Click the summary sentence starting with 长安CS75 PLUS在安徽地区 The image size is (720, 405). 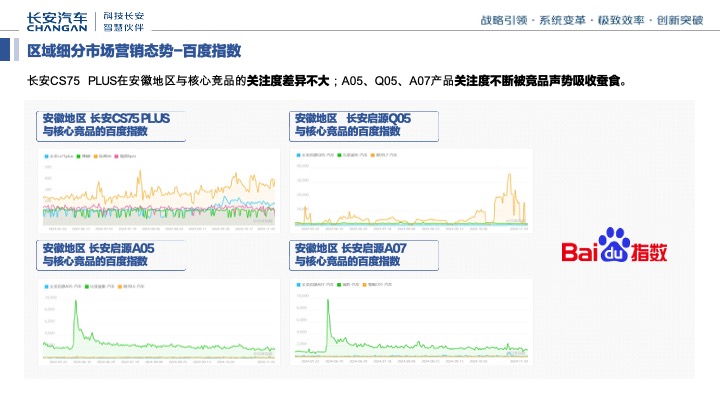point(327,81)
